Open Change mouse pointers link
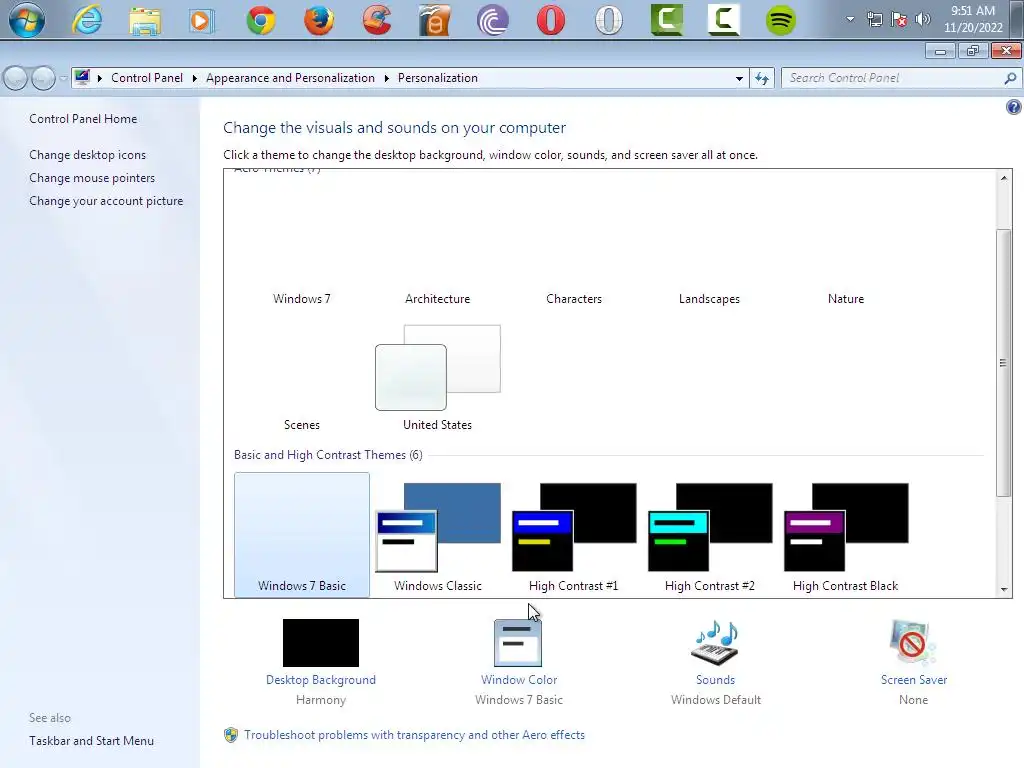Screen dimensions: 1024x768 click(92, 178)
